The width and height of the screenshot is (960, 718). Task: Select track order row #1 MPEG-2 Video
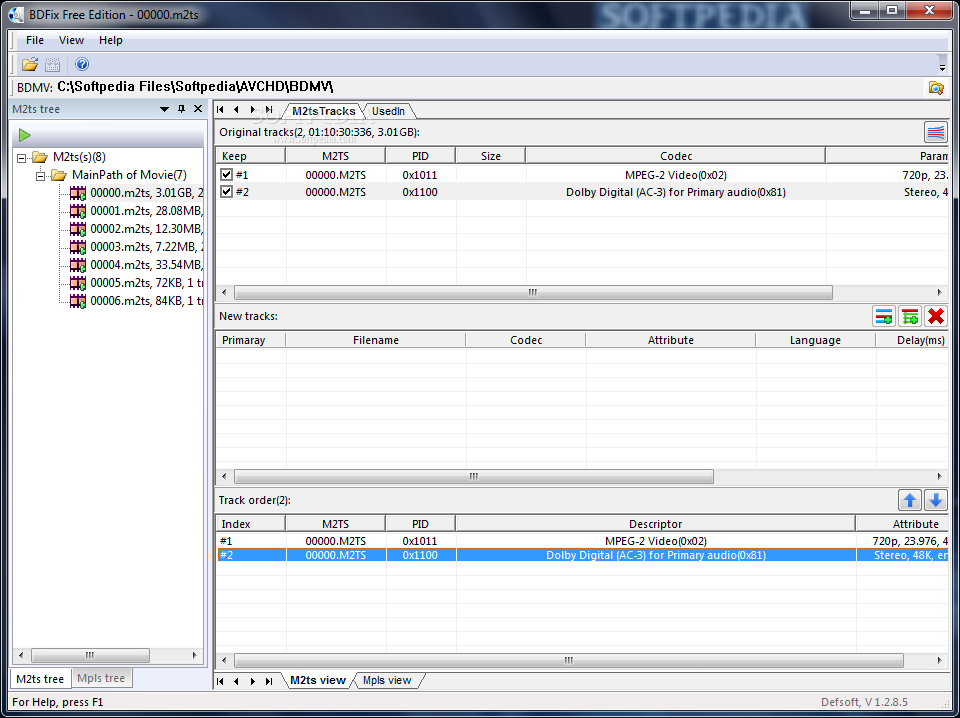582,541
